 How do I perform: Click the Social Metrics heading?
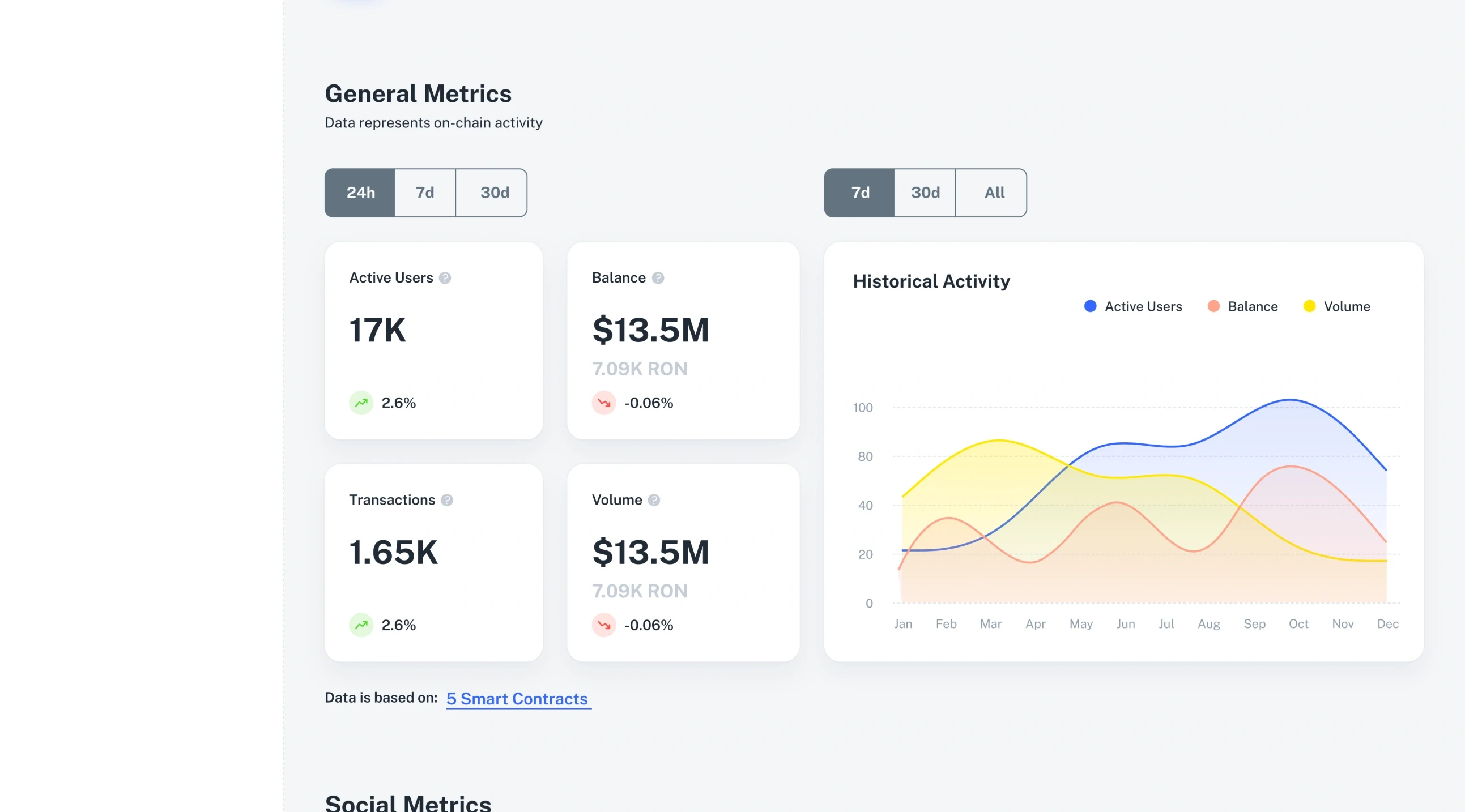tap(408, 803)
